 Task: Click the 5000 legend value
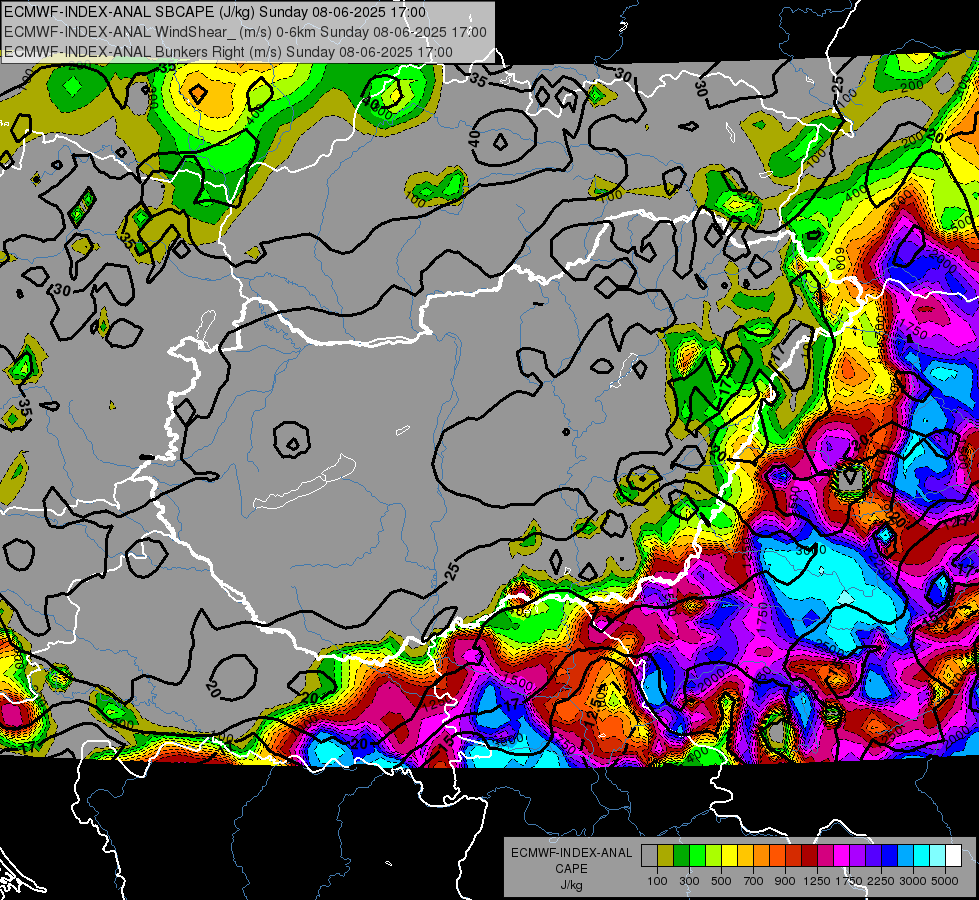[x=945, y=881]
